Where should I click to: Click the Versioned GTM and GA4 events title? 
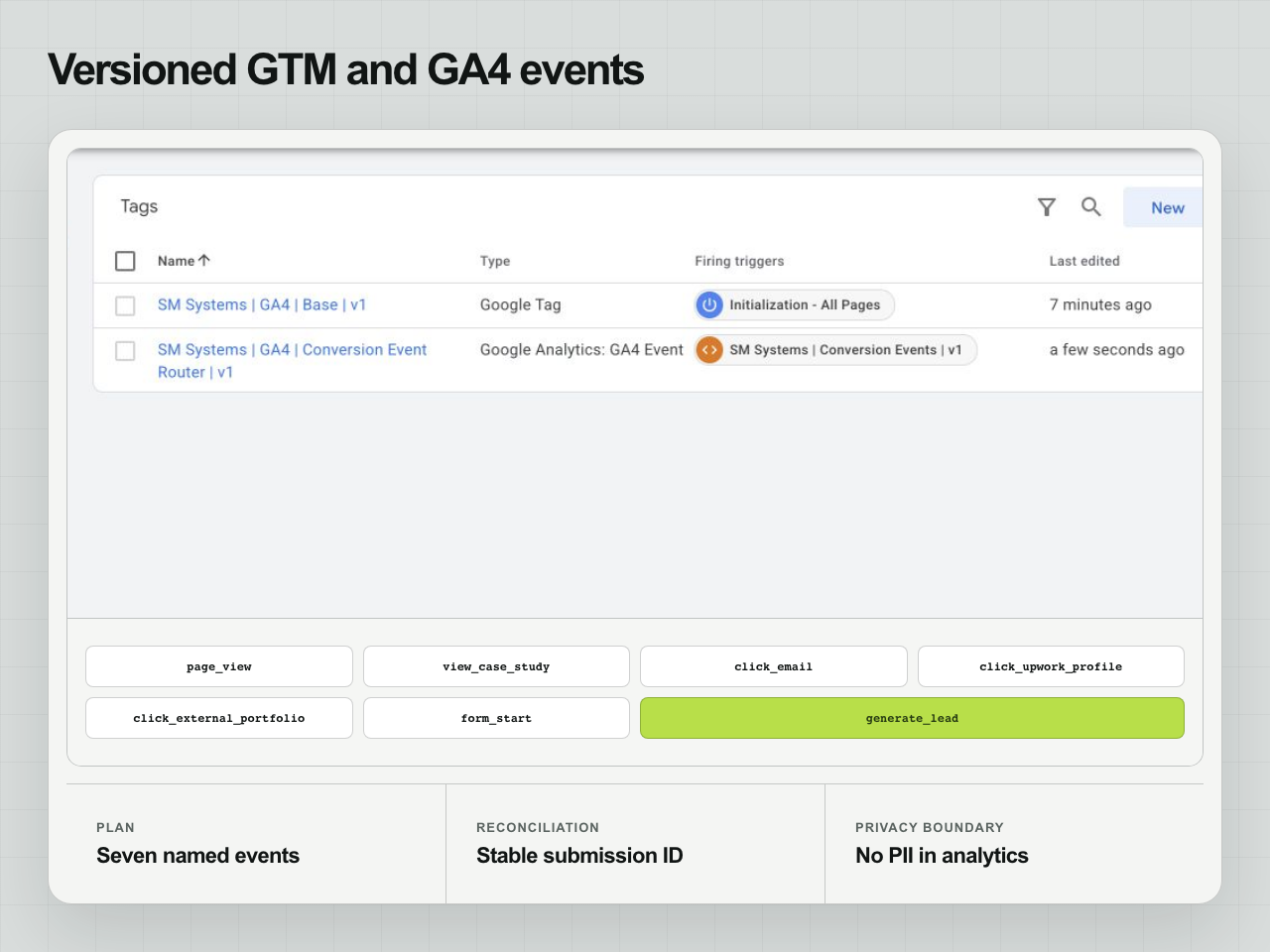[x=345, y=70]
